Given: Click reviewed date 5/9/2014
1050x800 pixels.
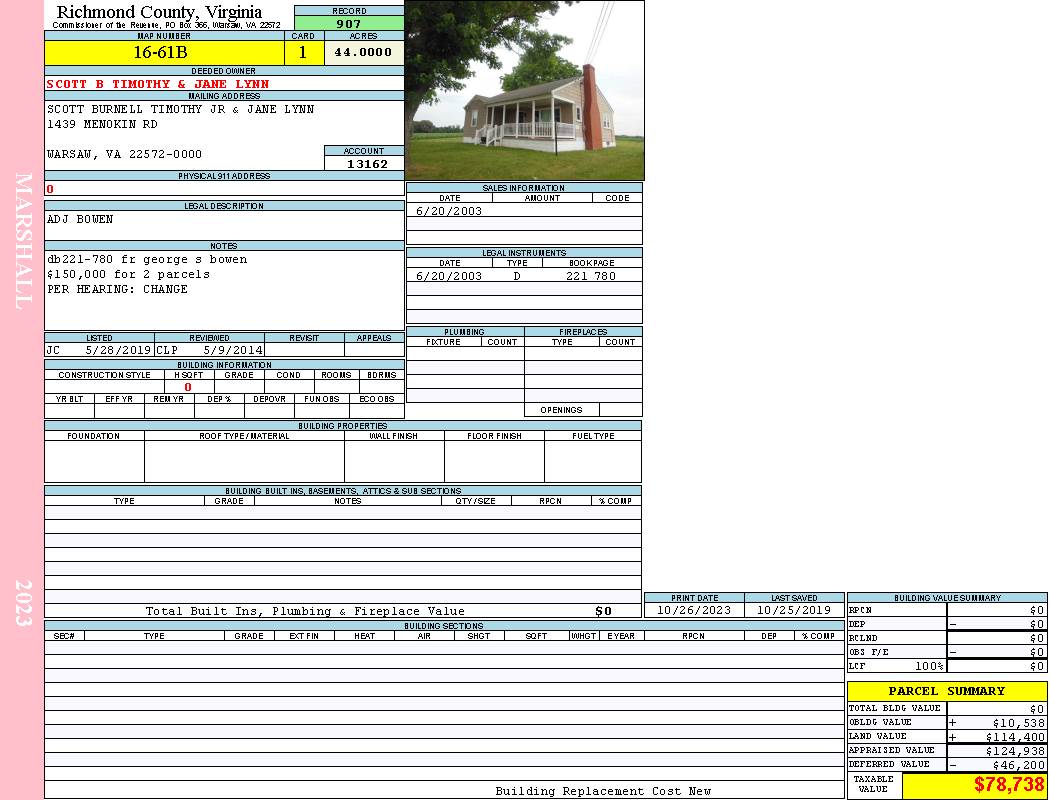Looking at the screenshot, I should [x=234, y=349].
